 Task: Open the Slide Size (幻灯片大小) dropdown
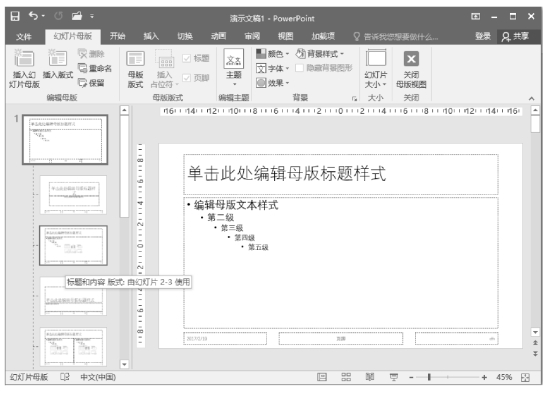[376, 69]
